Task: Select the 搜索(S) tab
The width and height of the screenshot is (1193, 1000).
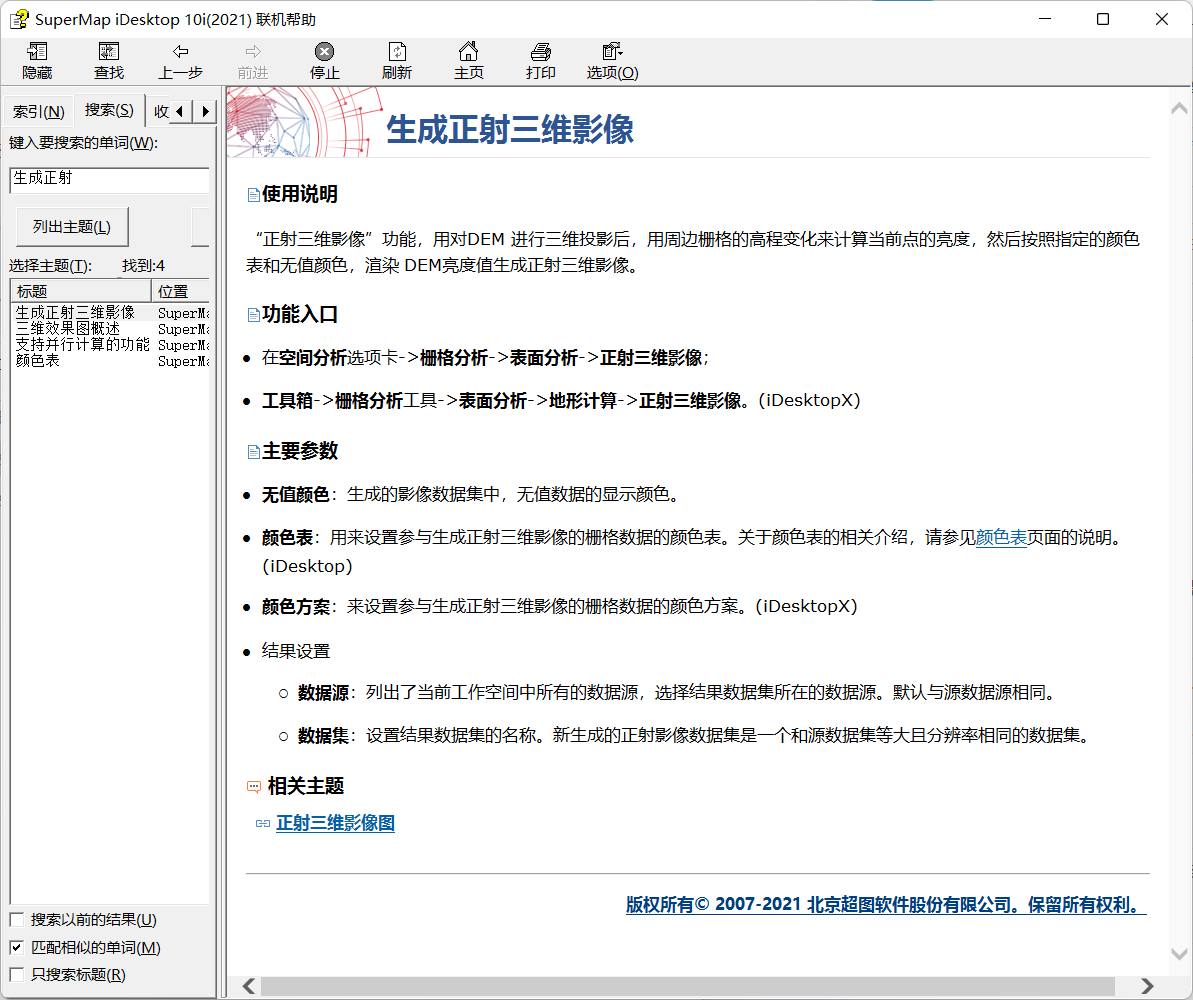Action: [109, 110]
